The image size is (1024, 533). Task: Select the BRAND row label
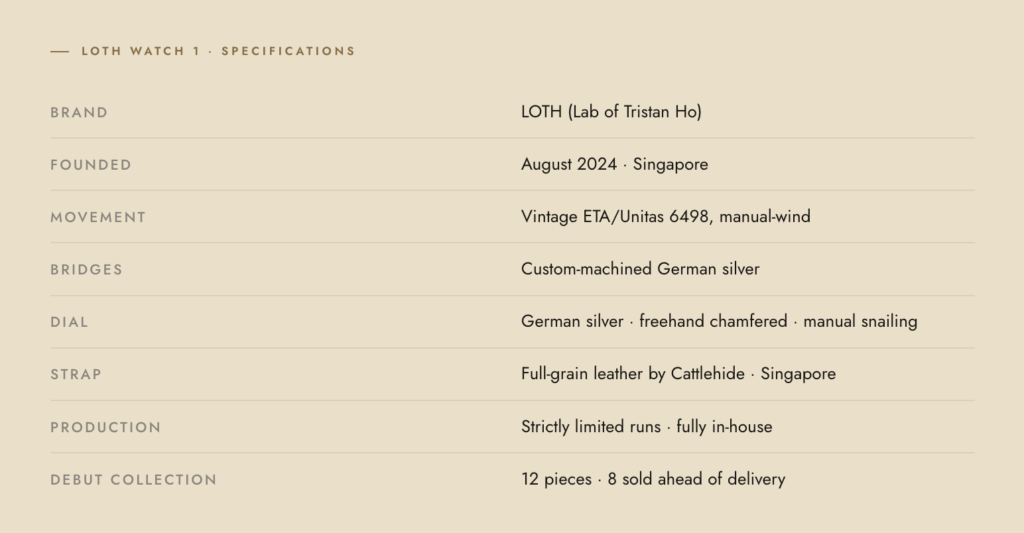click(79, 113)
